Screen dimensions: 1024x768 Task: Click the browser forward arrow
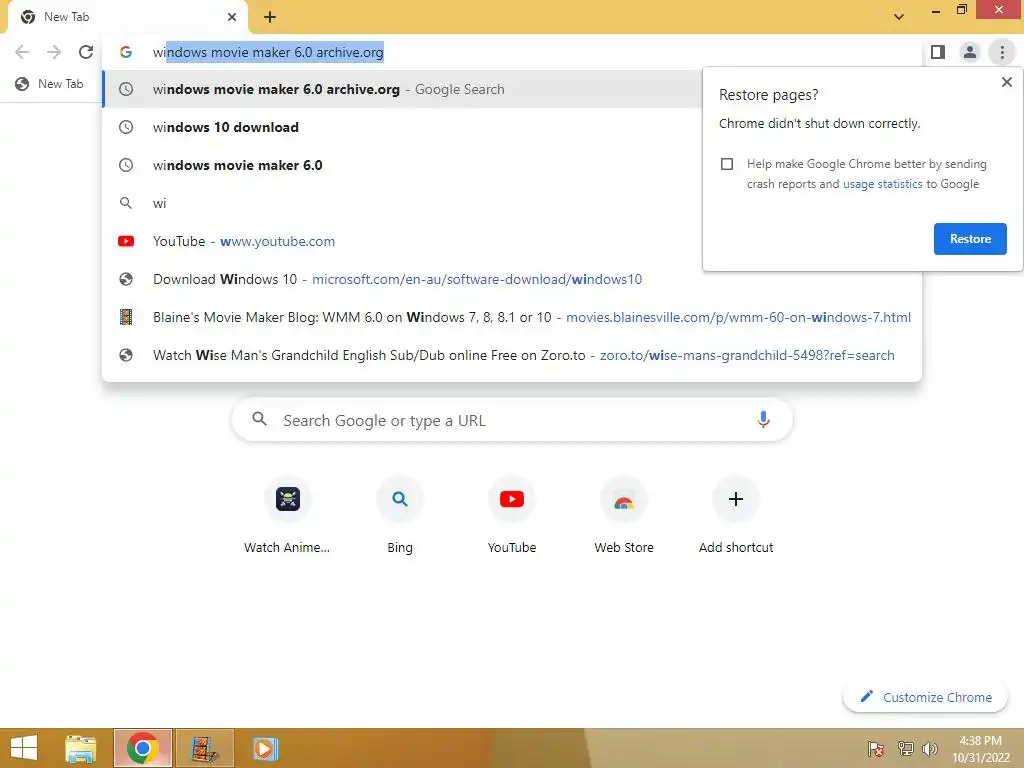click(54, 52)
